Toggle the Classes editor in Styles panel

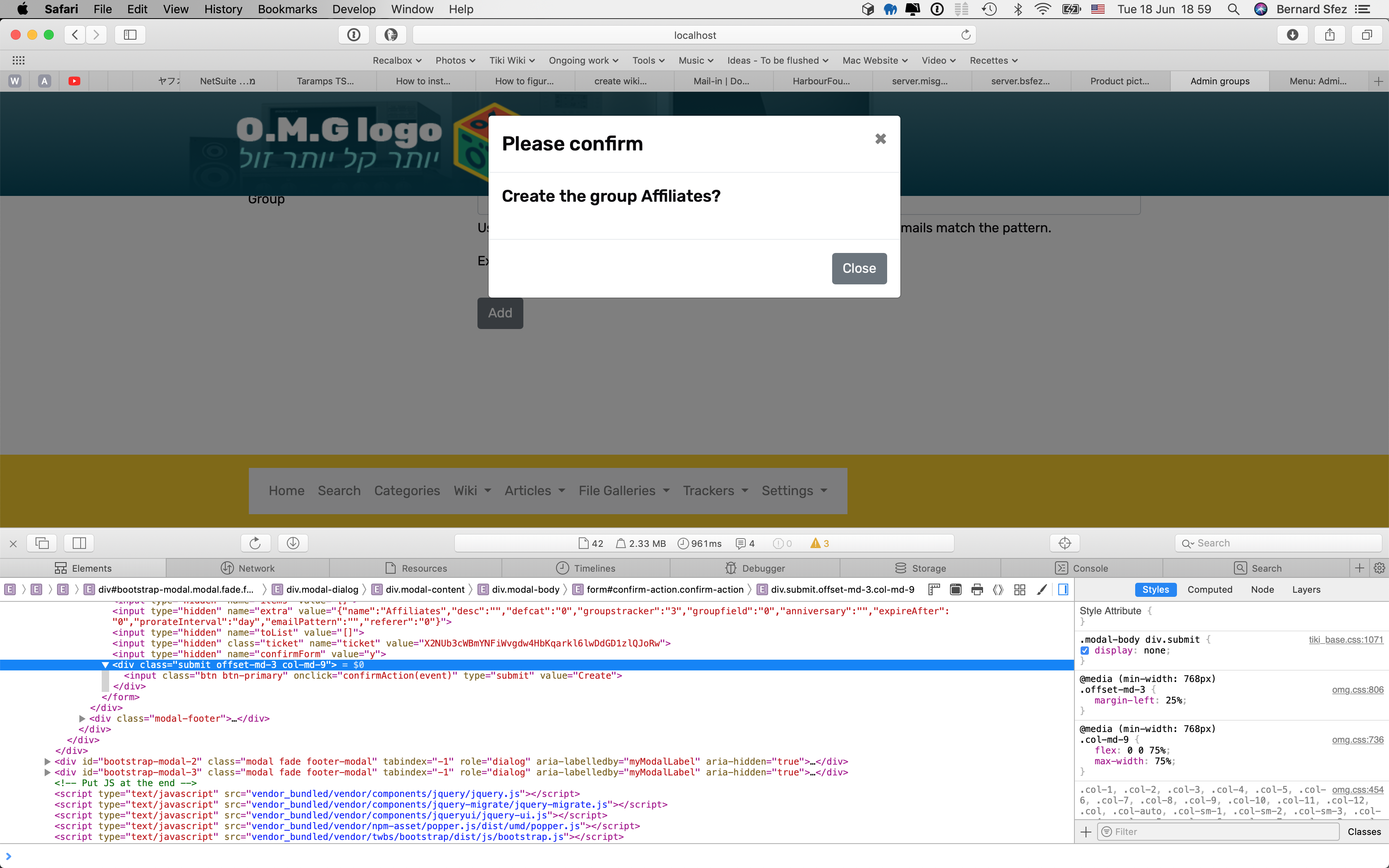[1364, 832]
